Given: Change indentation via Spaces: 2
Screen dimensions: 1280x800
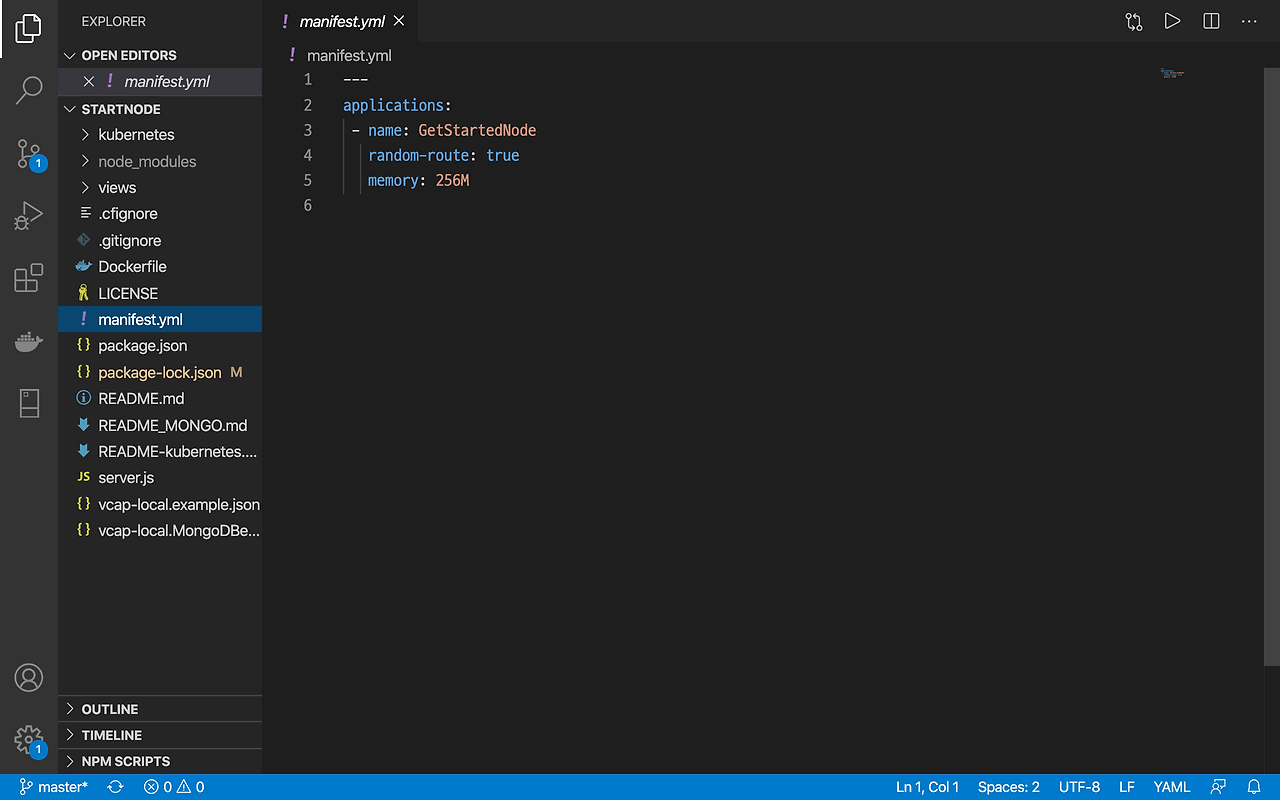Looking at the screenshot, I should click(1009, 787).
